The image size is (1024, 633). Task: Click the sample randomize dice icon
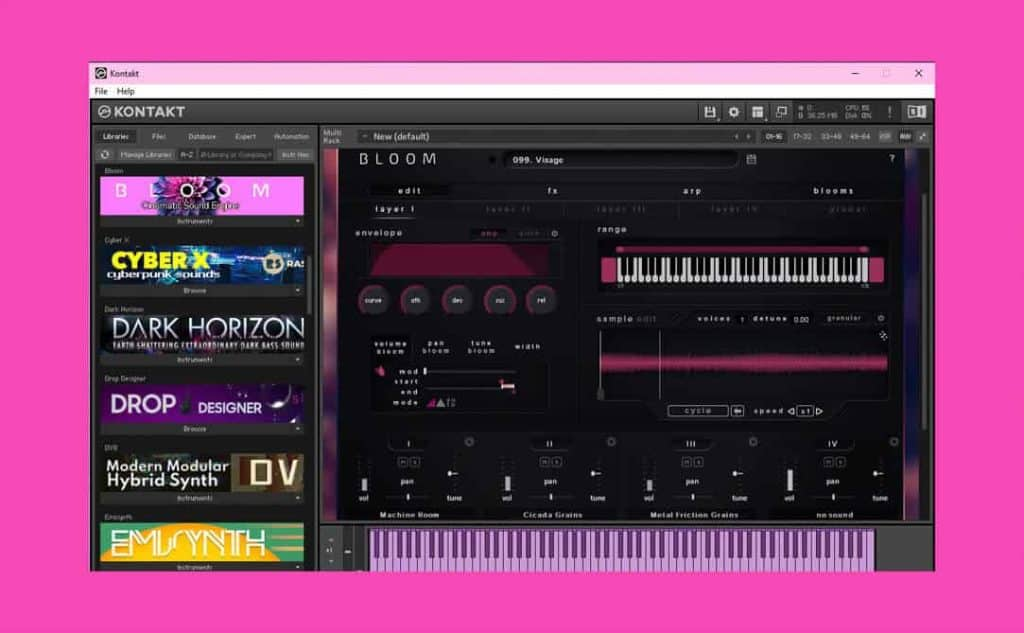(883, 336)
